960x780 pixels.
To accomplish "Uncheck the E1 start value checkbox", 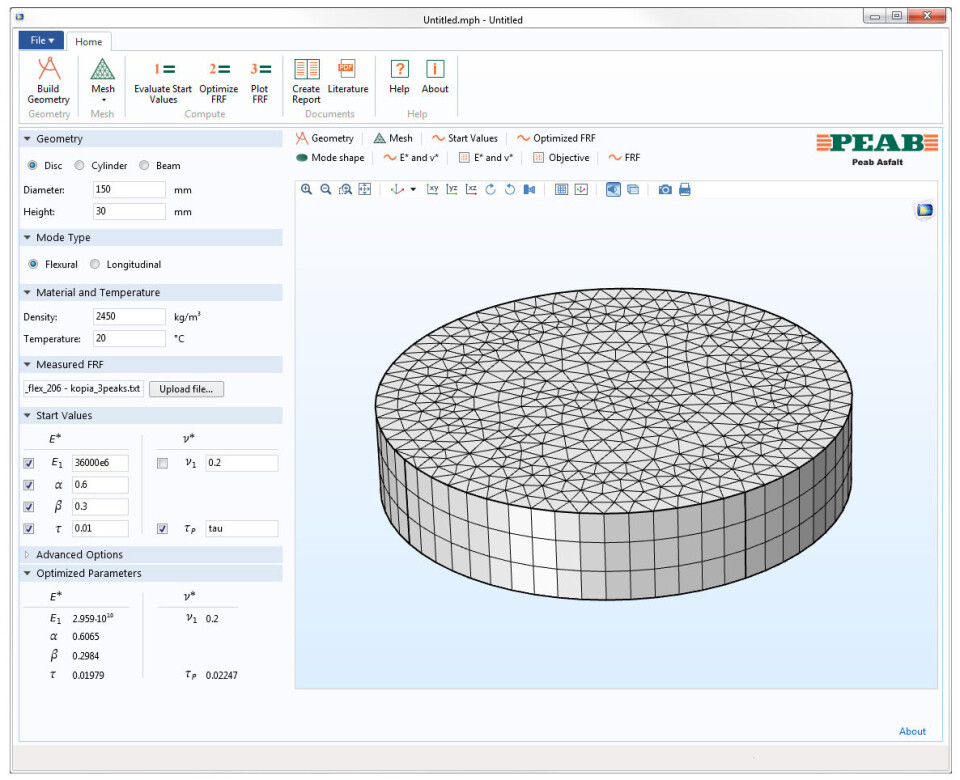I will click(x=29, y=463).
